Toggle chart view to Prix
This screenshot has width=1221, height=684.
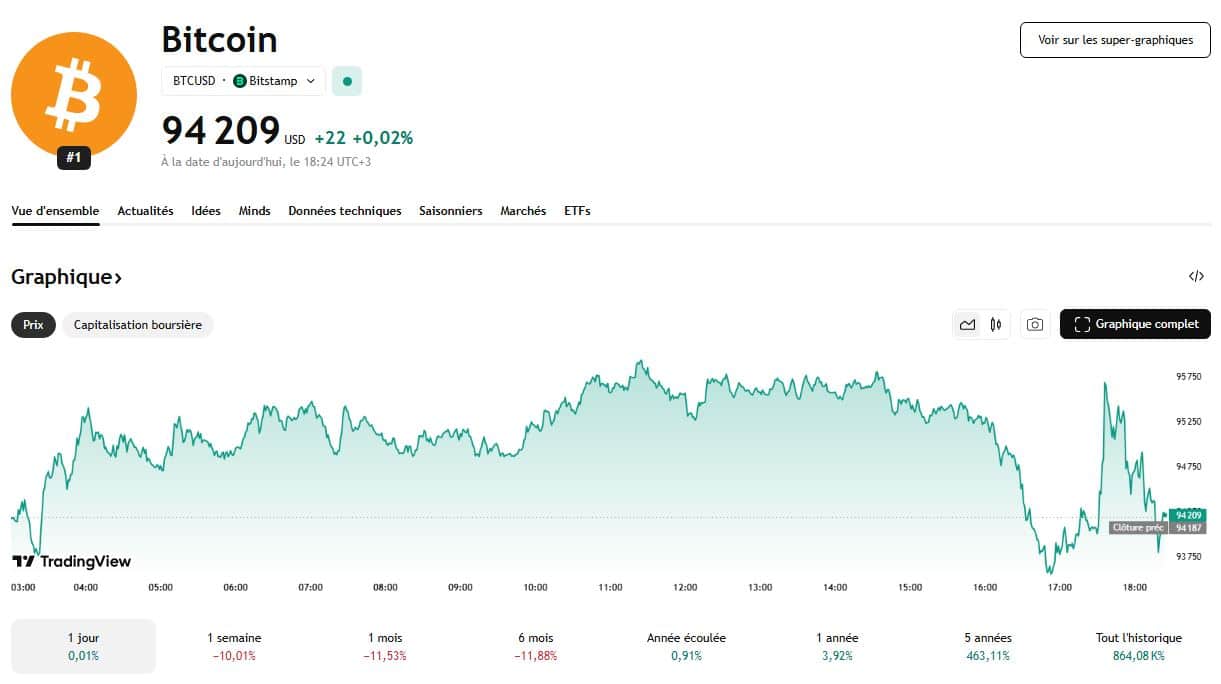(32, 324)
